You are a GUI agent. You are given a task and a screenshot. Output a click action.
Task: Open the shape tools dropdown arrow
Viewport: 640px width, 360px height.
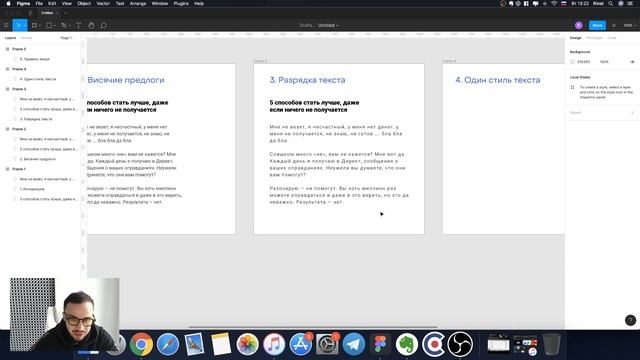click(x=54, y=26)
